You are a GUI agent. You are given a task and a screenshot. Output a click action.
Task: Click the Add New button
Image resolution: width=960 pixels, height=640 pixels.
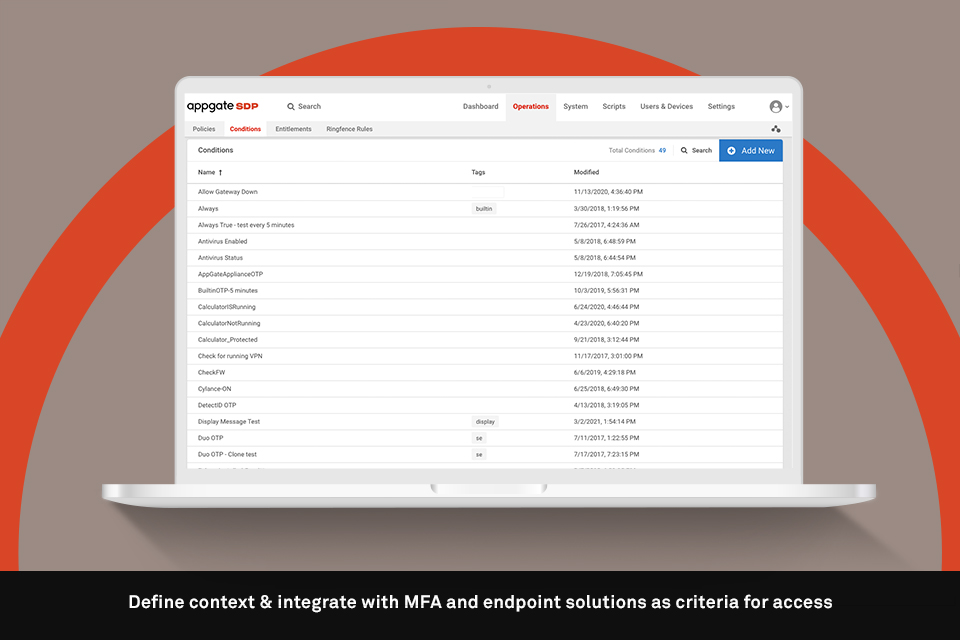(x=751, y=150)
